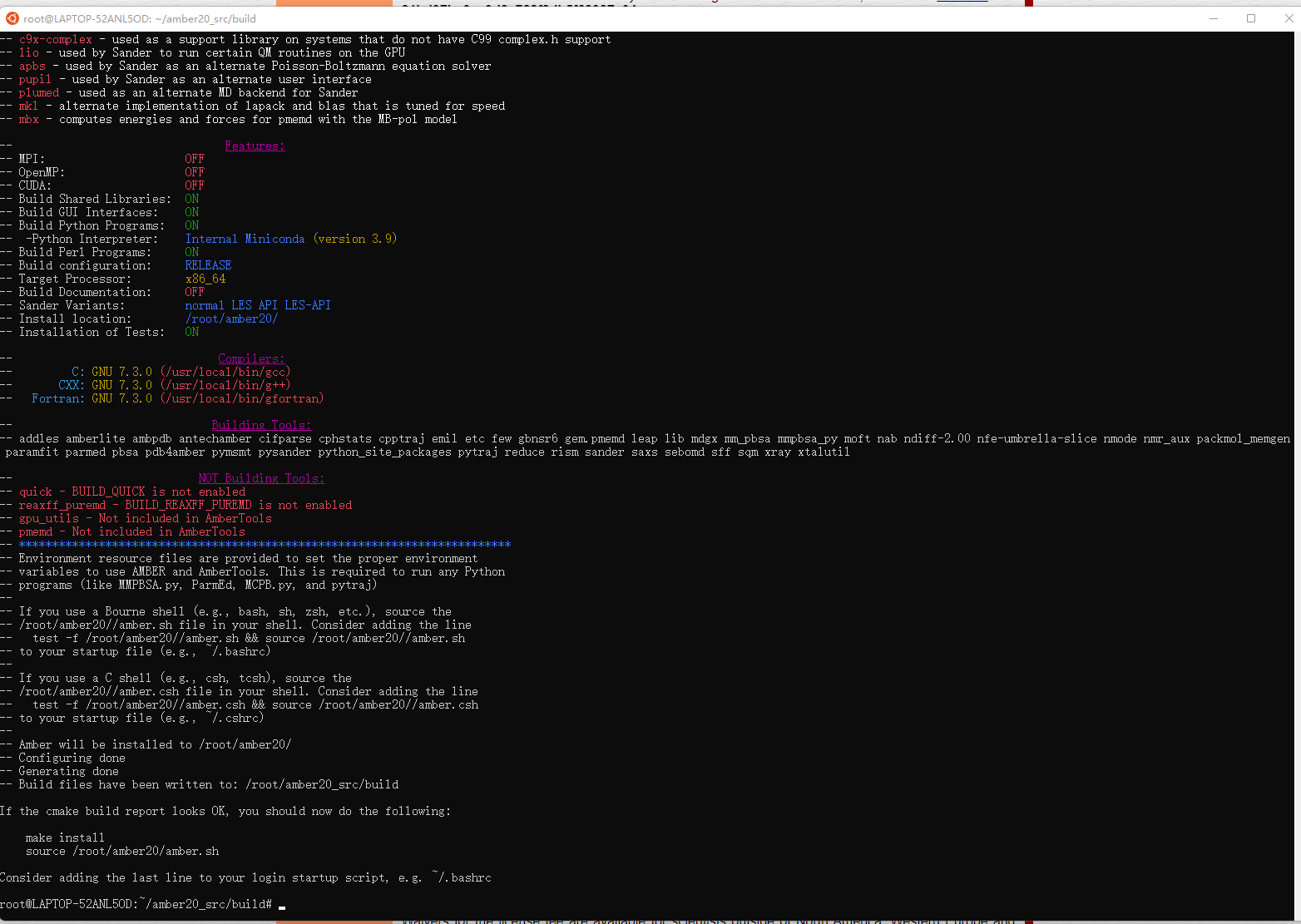Click the shell prompt on the last line
This screenshot has height=924, width=1301.
click(136, 904)
